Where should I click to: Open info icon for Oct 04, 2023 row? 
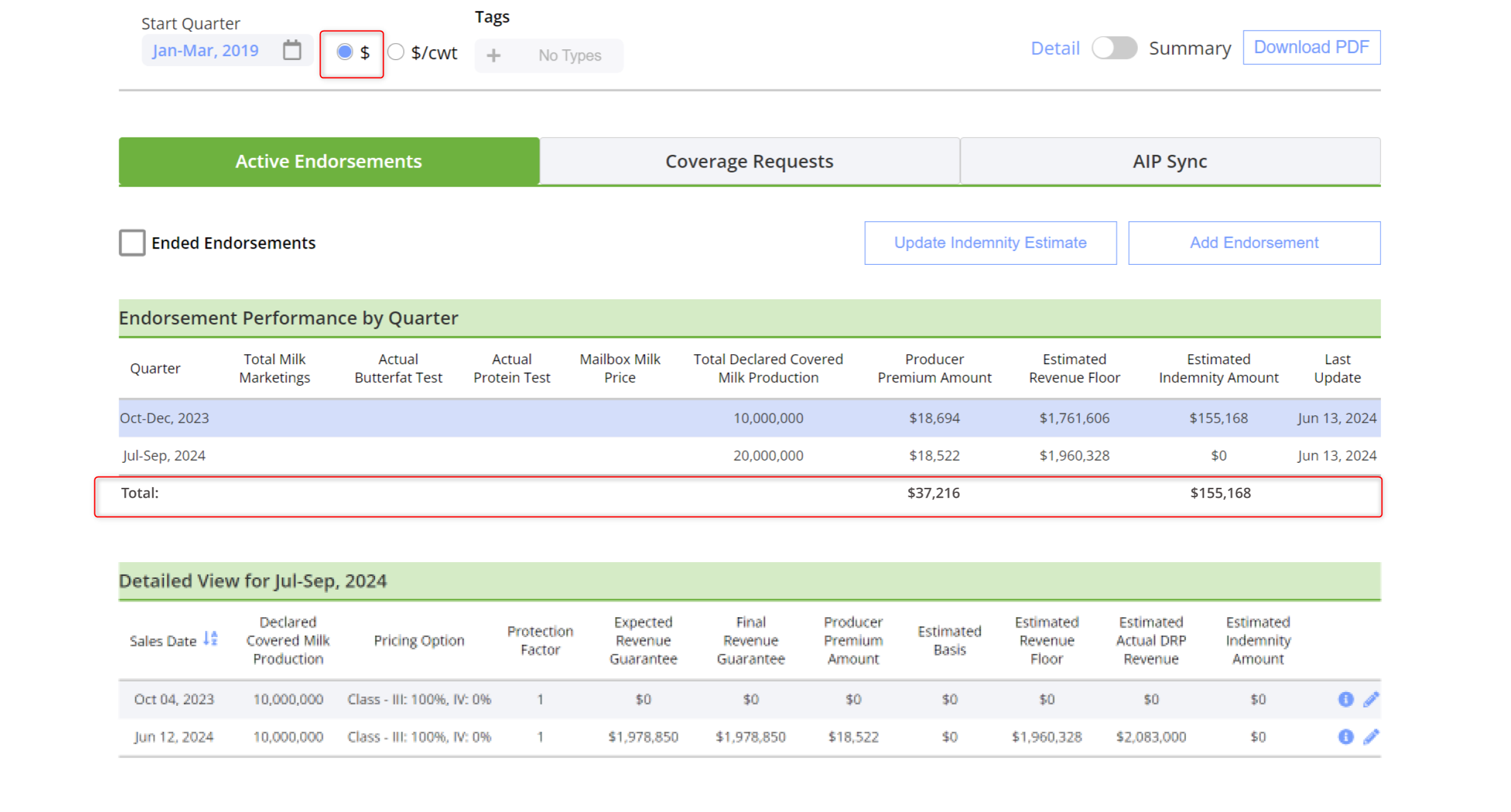1345,699
